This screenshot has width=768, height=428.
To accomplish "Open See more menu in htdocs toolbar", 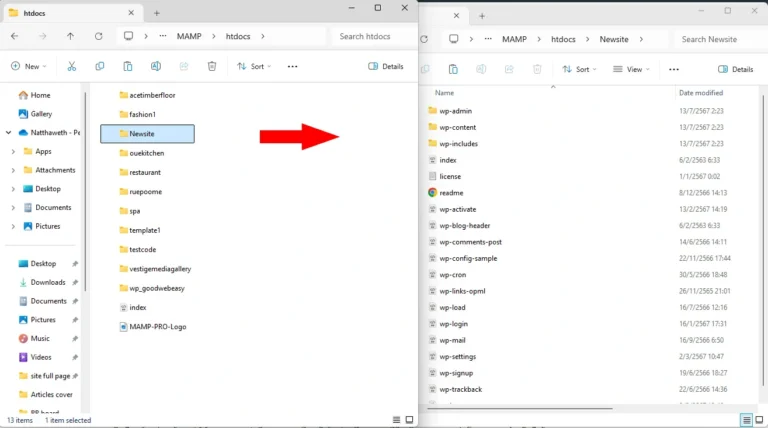I will pos(292,66).
